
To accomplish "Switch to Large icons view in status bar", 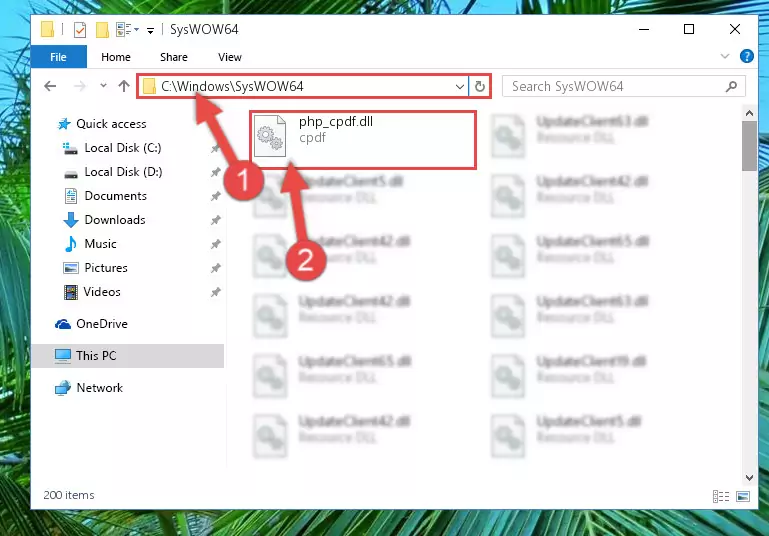I will point(743,496).
